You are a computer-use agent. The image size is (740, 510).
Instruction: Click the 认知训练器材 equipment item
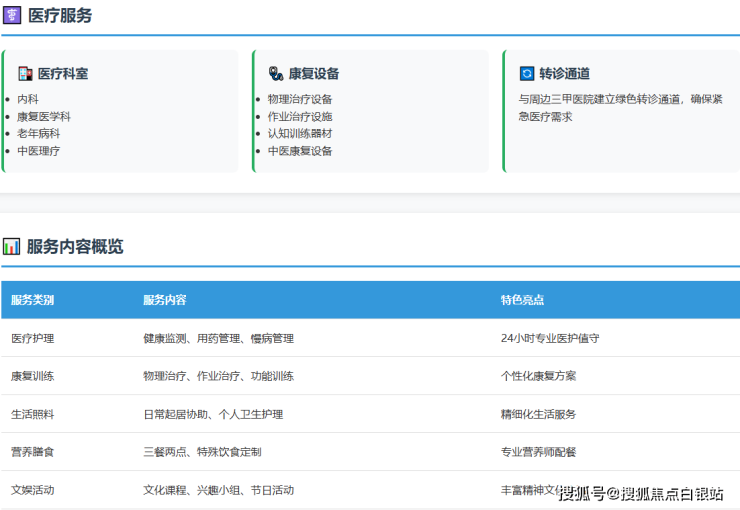(300, 133)
